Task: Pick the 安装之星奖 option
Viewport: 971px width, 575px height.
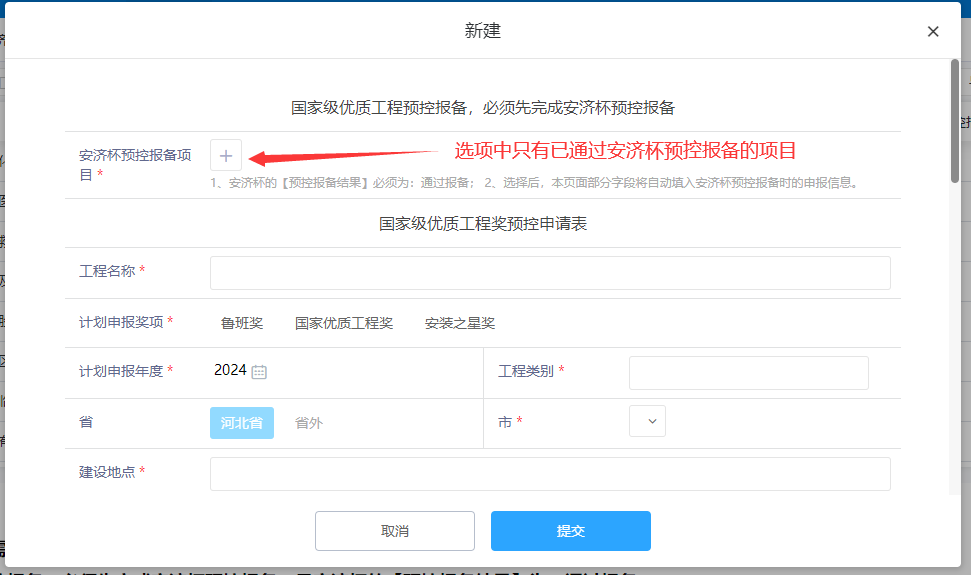Action: click(x=460, y=323)
